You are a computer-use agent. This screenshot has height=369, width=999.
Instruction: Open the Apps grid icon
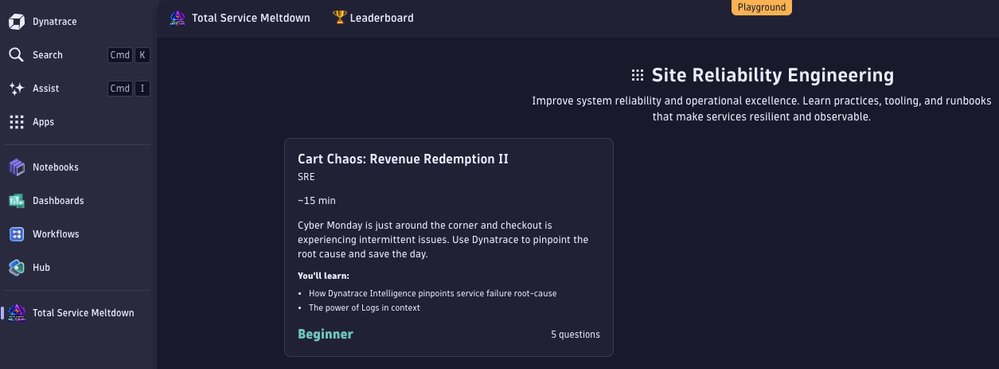[17, 122]
